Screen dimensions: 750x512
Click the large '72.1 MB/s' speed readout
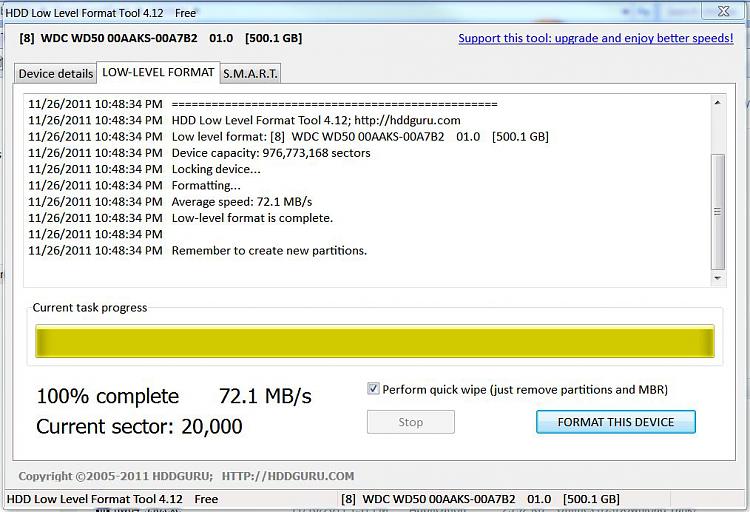(265, 396)
